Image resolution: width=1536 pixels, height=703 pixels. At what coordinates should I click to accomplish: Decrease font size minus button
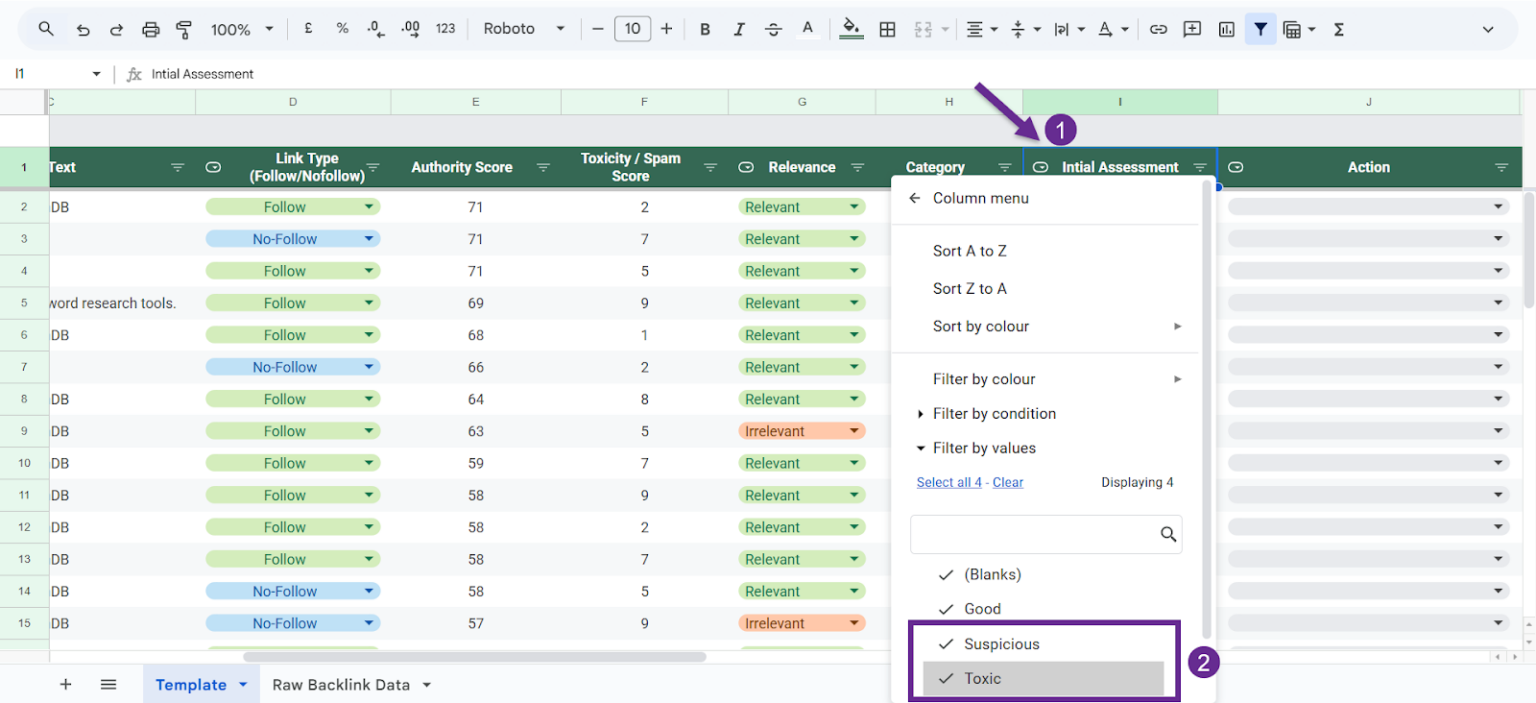[x=598, y=29]
